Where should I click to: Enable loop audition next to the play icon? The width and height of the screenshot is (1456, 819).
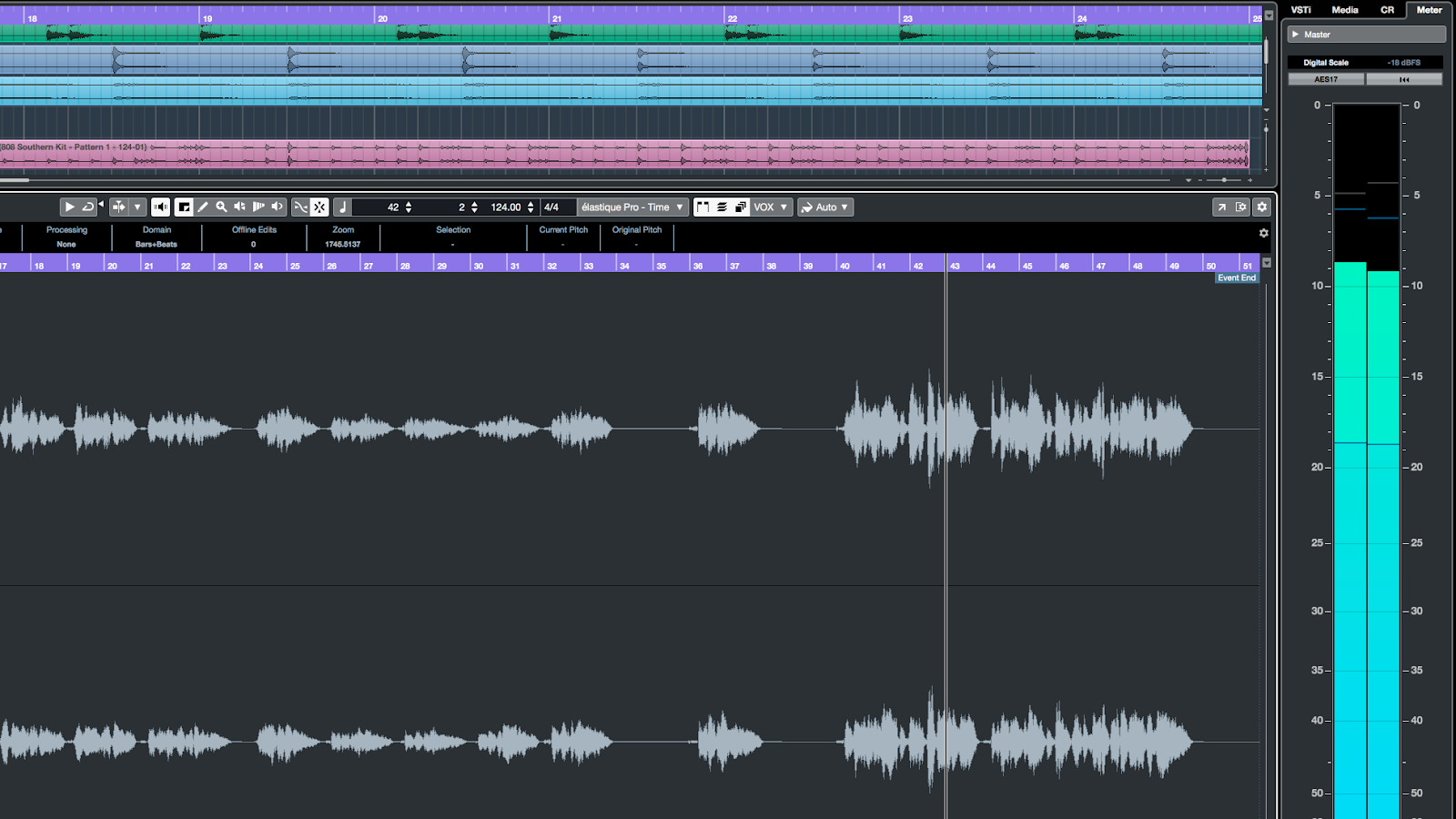87,207
